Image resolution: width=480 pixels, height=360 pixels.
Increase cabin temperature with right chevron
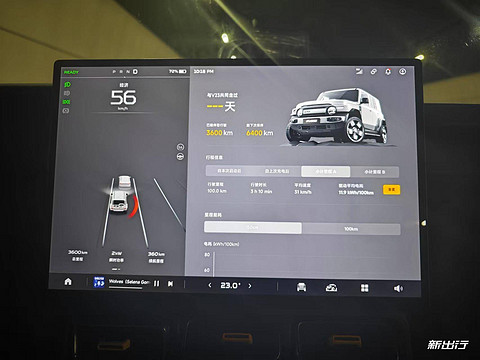(x=250, y=286)
